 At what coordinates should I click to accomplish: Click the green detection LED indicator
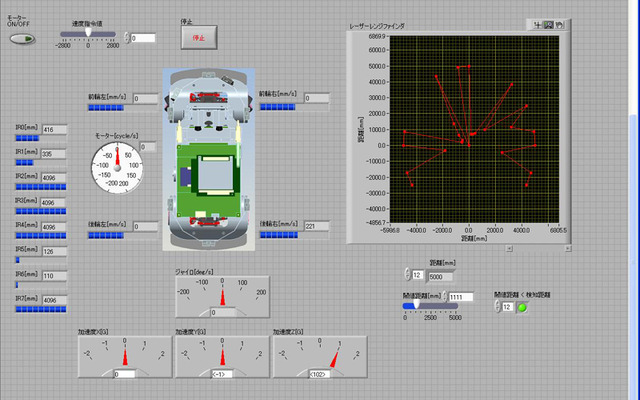point(522,307)
